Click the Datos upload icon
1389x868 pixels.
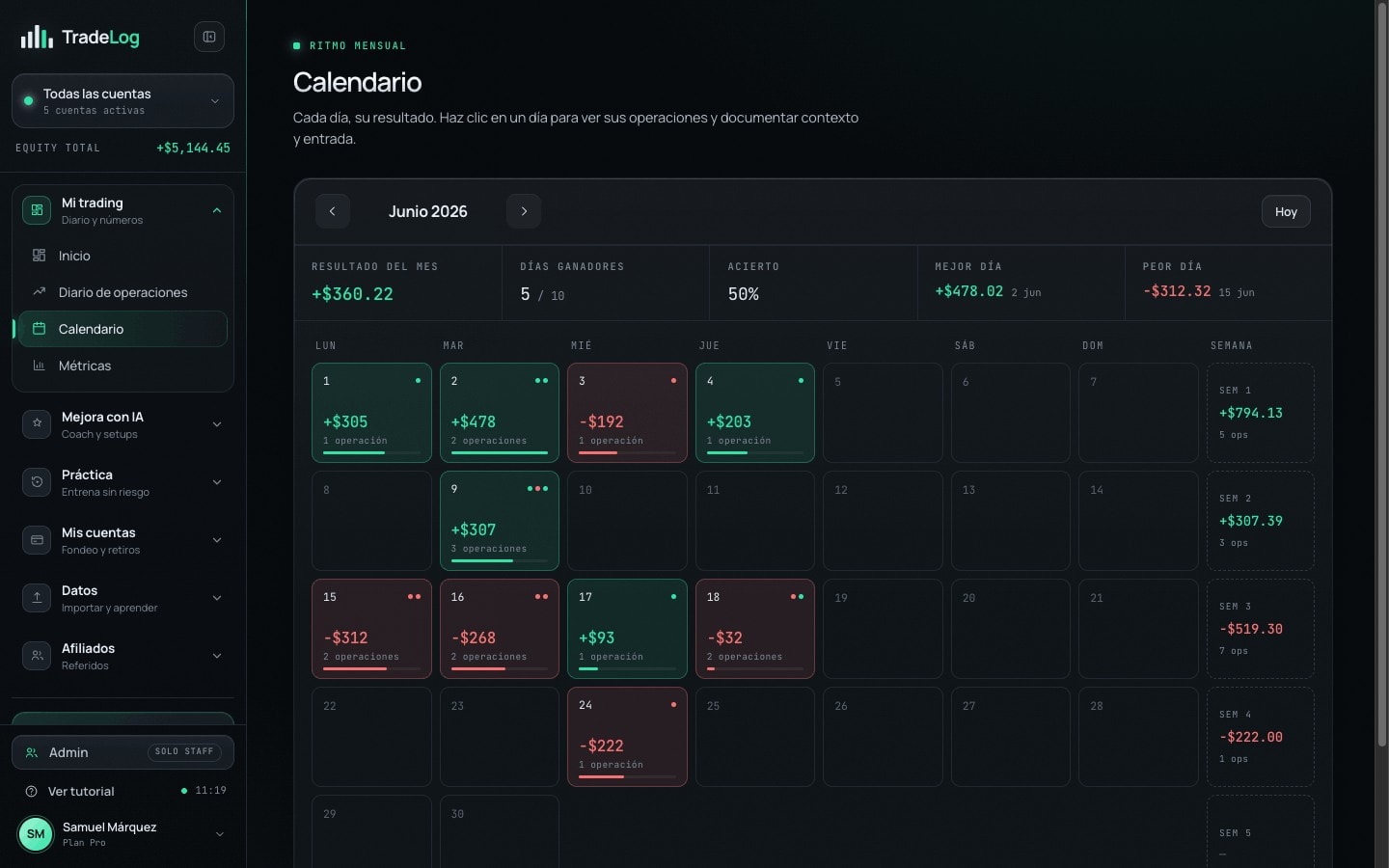click(37, 598)
